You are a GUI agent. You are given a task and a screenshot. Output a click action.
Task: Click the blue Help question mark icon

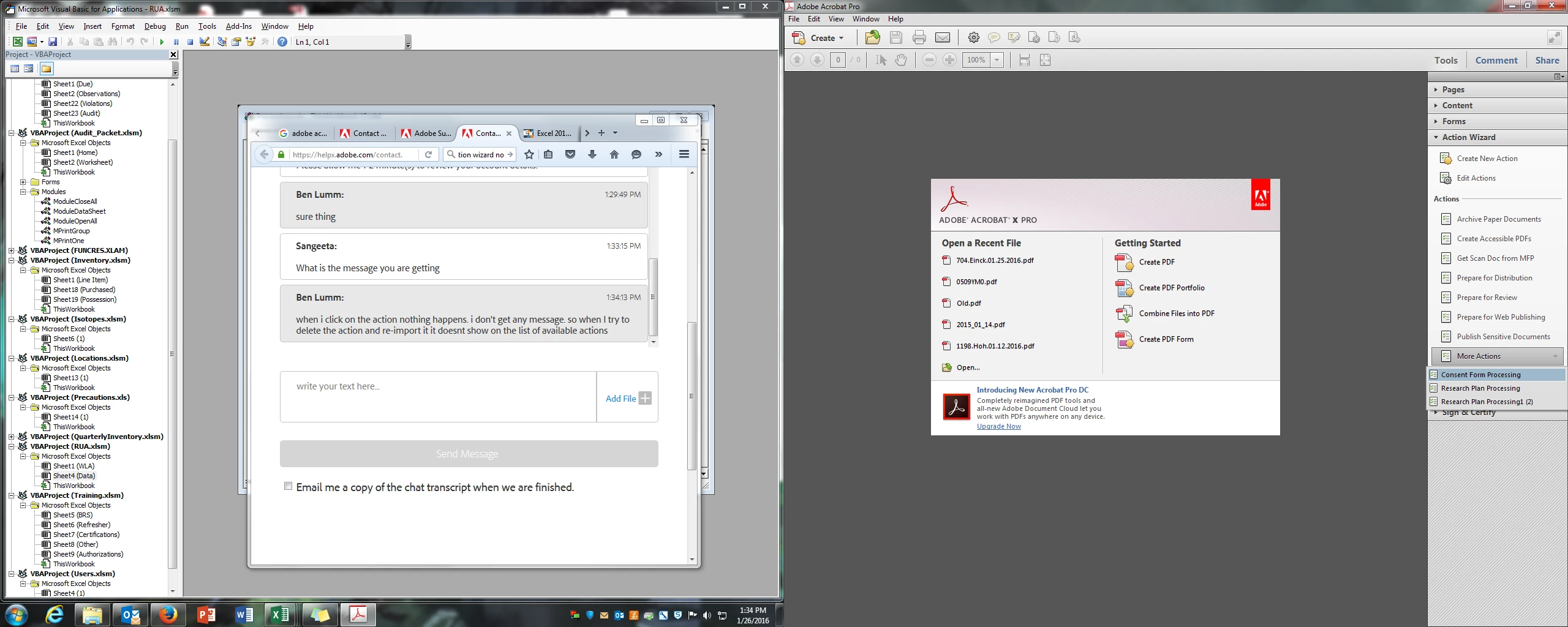pyautogui.click(x=282, y=42)
